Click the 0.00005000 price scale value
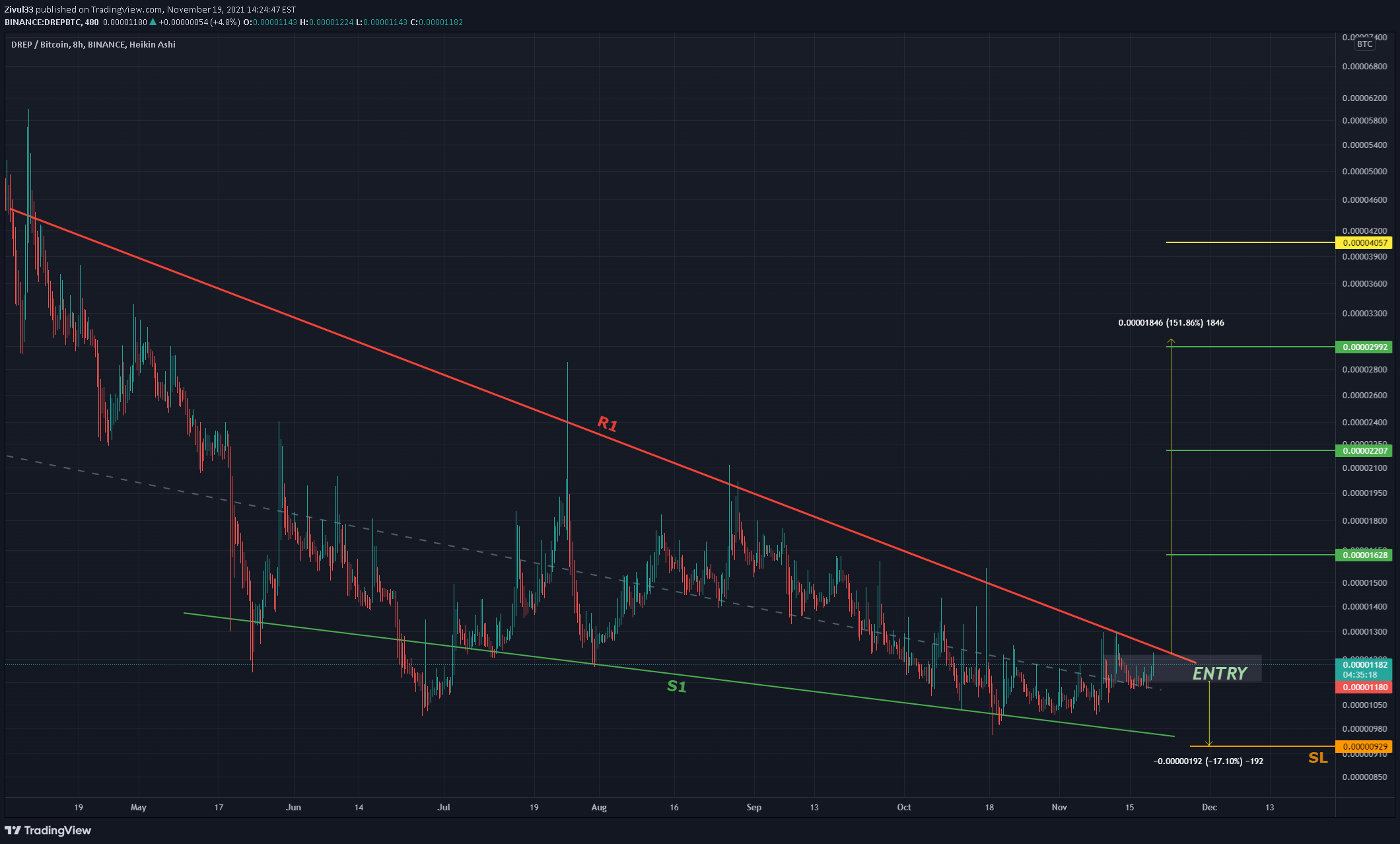 click(x=1364, y=171)
